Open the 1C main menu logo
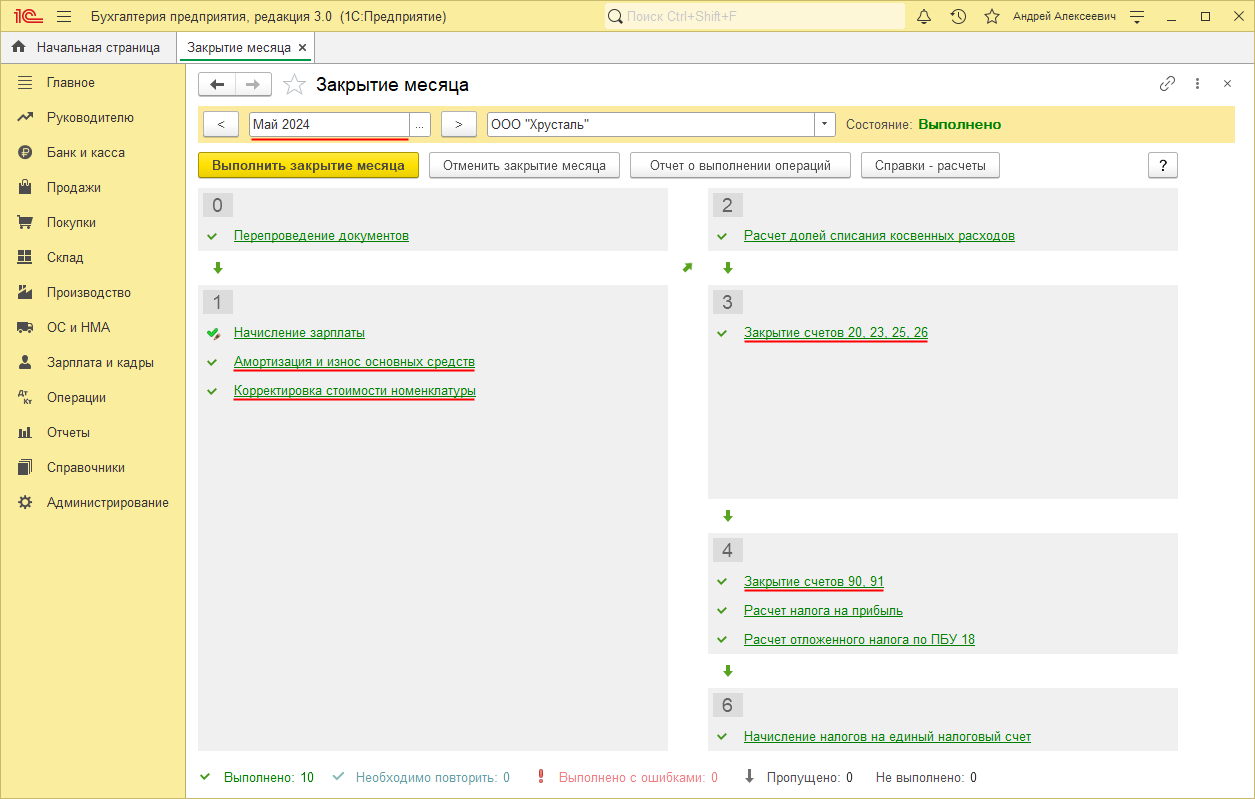This screenshot has width=1255, height=799. point(28,17)
